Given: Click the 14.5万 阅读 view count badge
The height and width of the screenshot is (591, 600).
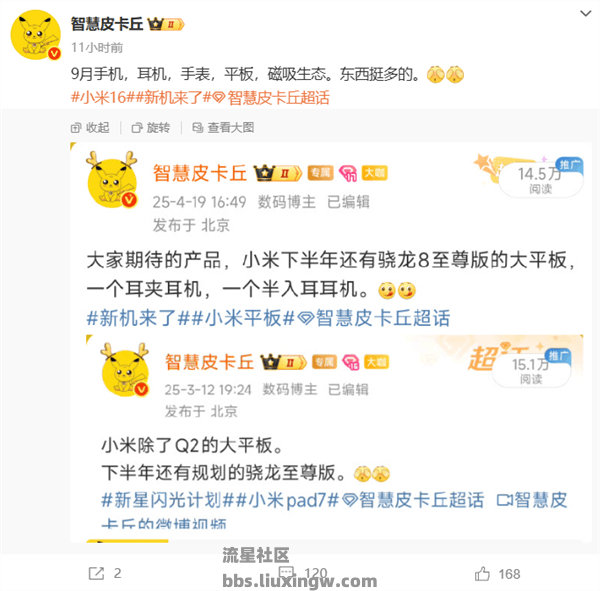Looking at the screenshot, I should 541,180.
